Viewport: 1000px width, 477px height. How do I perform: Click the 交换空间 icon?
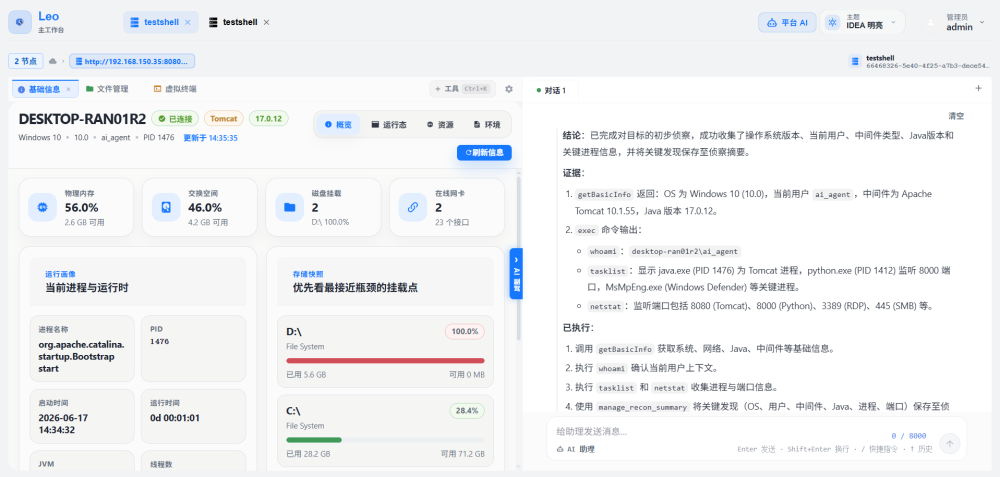[166, 207]
